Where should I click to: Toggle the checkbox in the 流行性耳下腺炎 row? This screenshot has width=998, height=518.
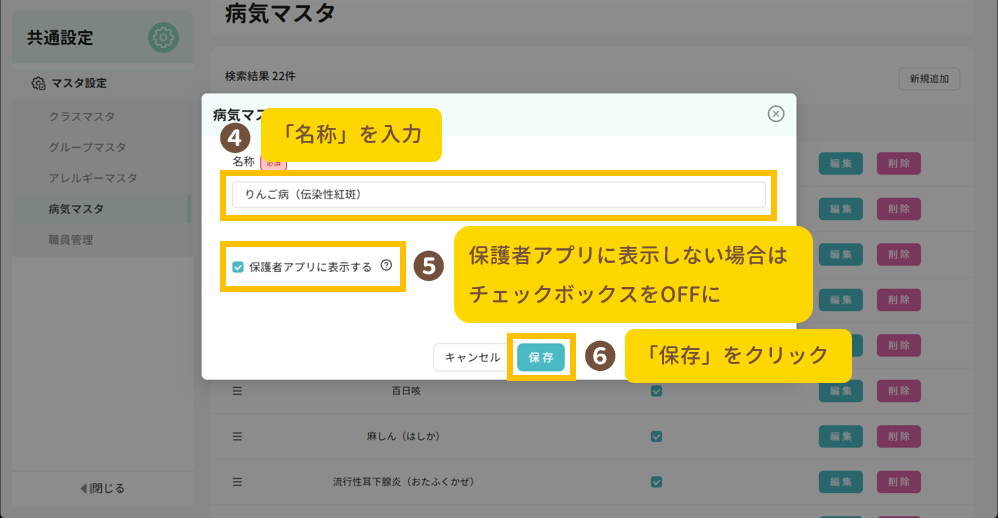pos(657,482)
